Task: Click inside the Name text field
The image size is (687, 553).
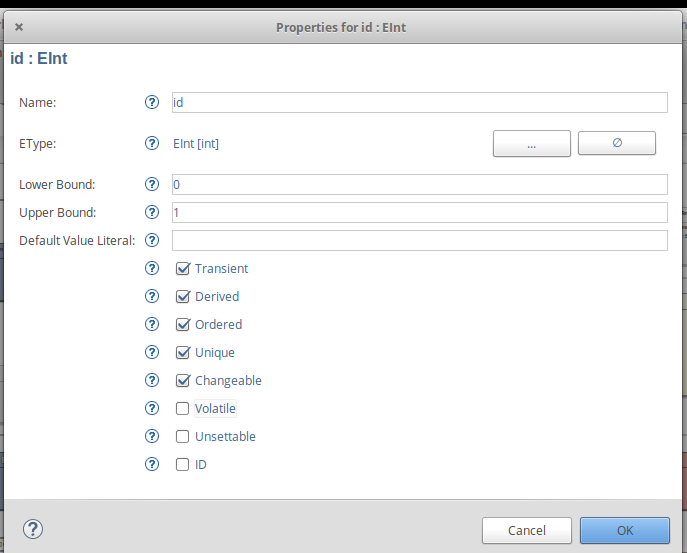Action: click(x=420, y=103)
